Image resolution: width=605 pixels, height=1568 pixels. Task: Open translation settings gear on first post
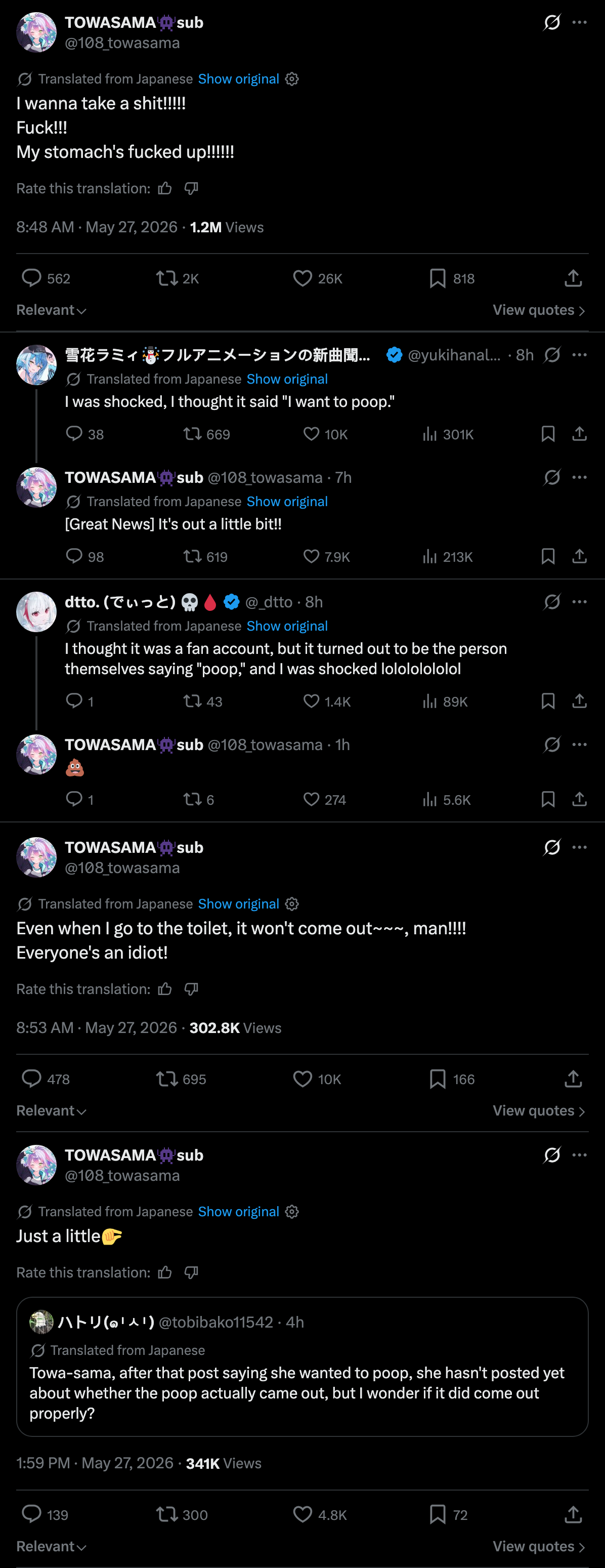click(292, 79)
